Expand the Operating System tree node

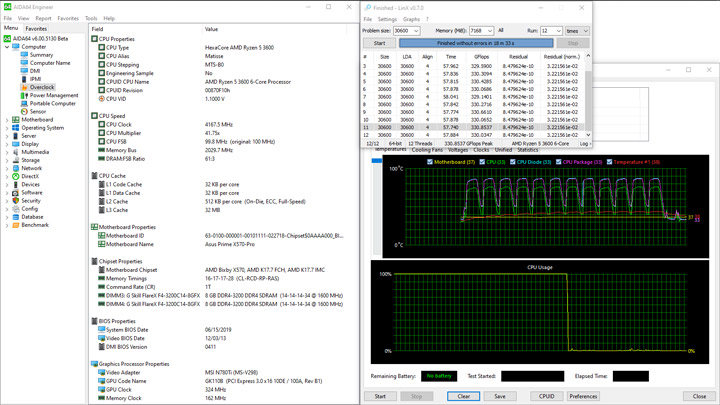tap(7, 128)
